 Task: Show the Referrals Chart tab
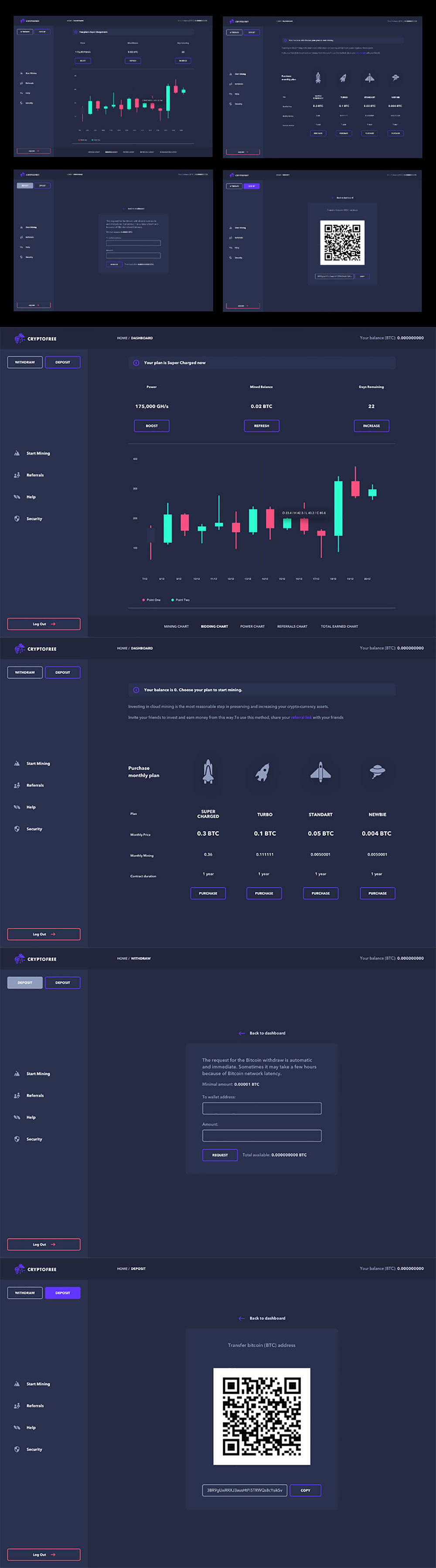293,626
